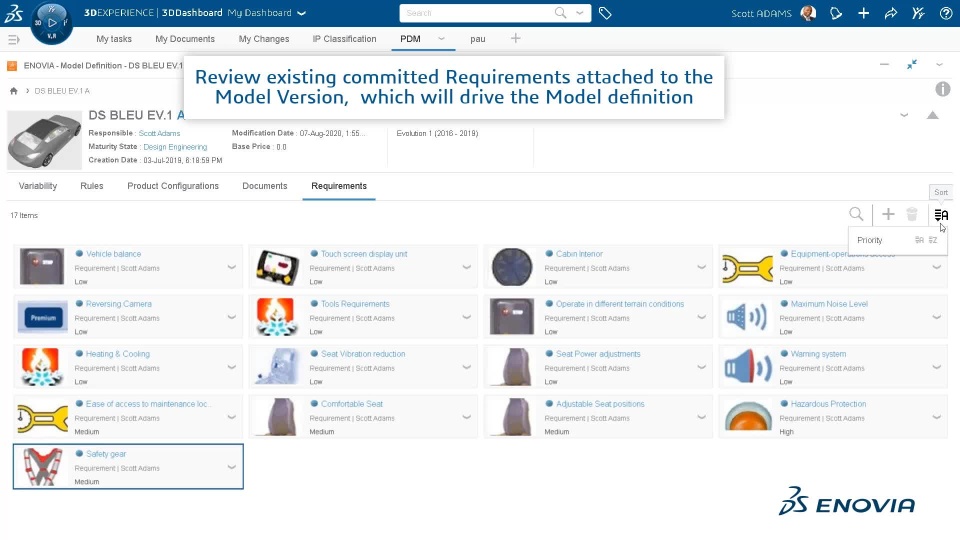Search within requirements list

[x=856, y=214]
